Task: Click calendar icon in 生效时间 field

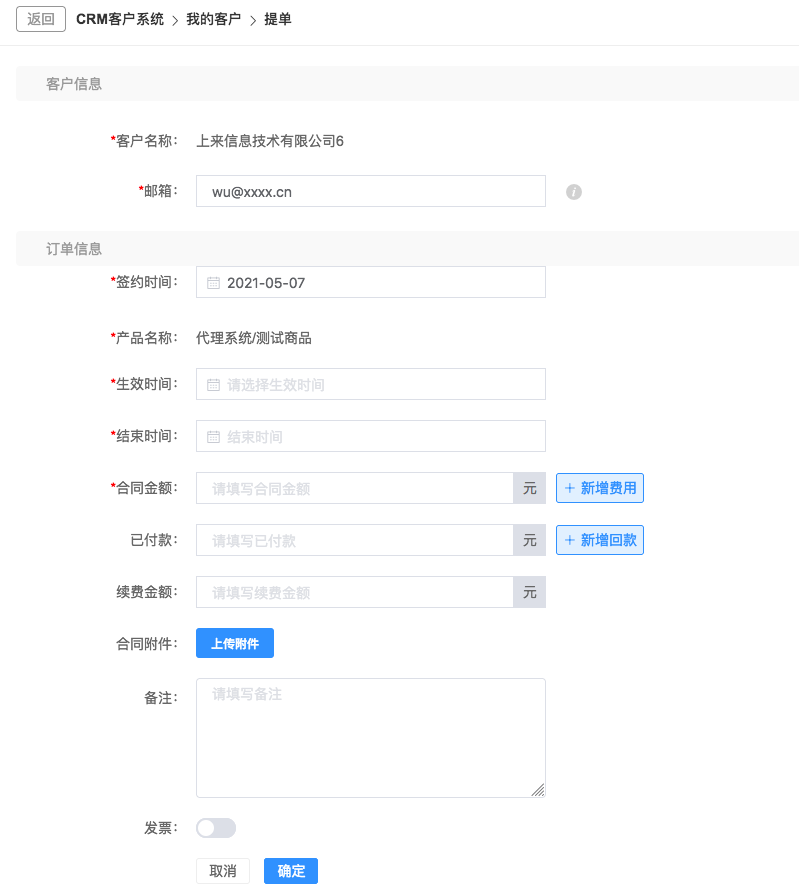Action: point(213,384)
